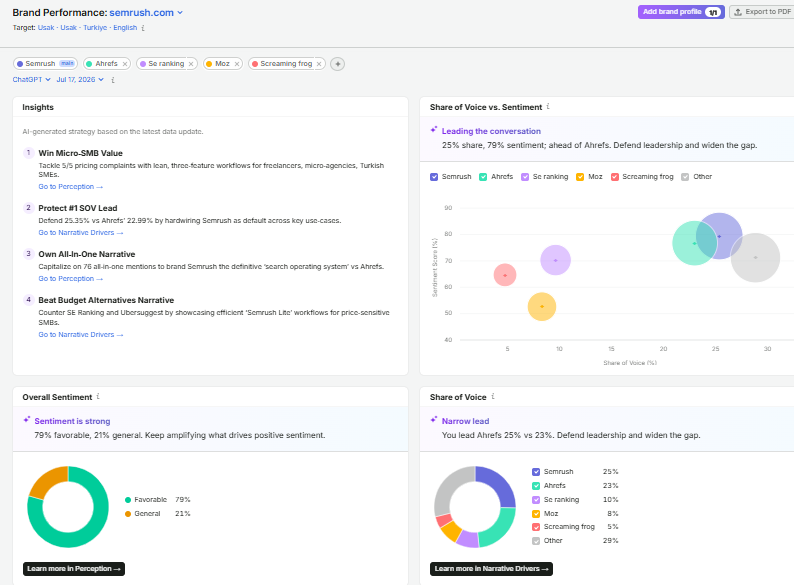
Task: Click the Narrow lead headline
Action: [465, 421]
